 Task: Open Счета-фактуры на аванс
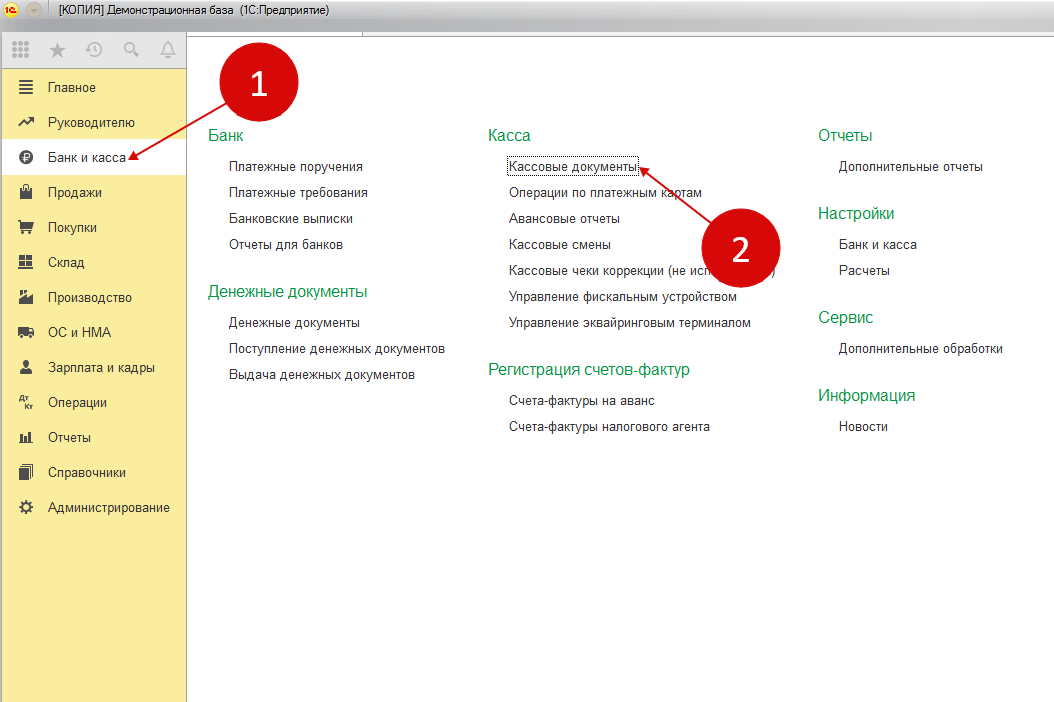tap(581, 400)
